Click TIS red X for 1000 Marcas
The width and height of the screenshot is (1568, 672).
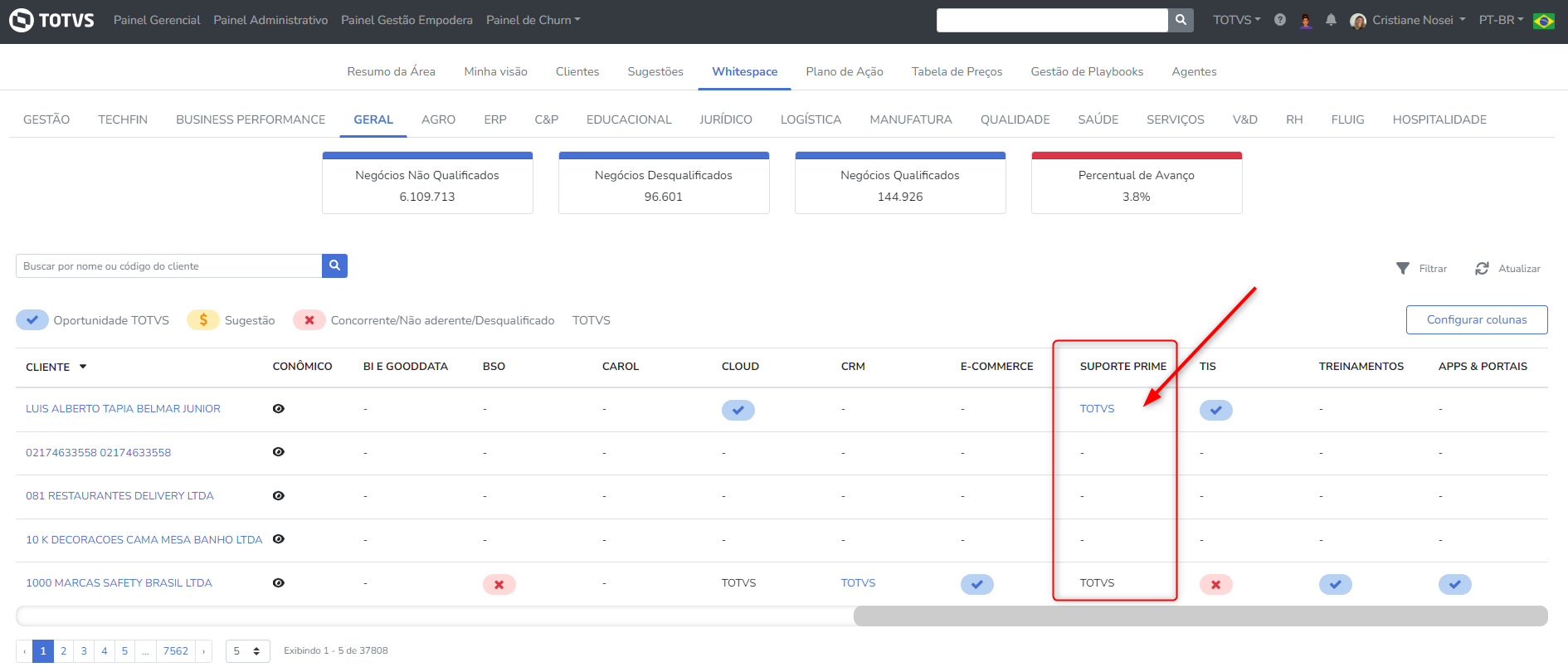(1216, 584)
